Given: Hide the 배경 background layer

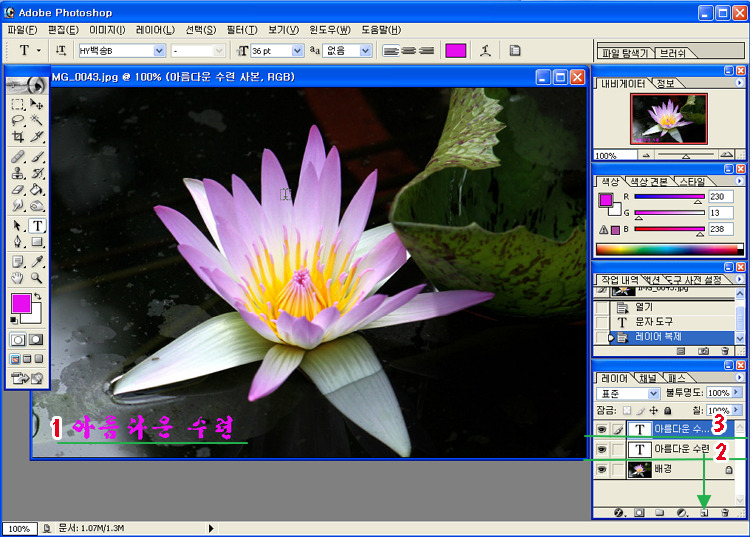Looking at the screenshot, I should tap(601, 470).
